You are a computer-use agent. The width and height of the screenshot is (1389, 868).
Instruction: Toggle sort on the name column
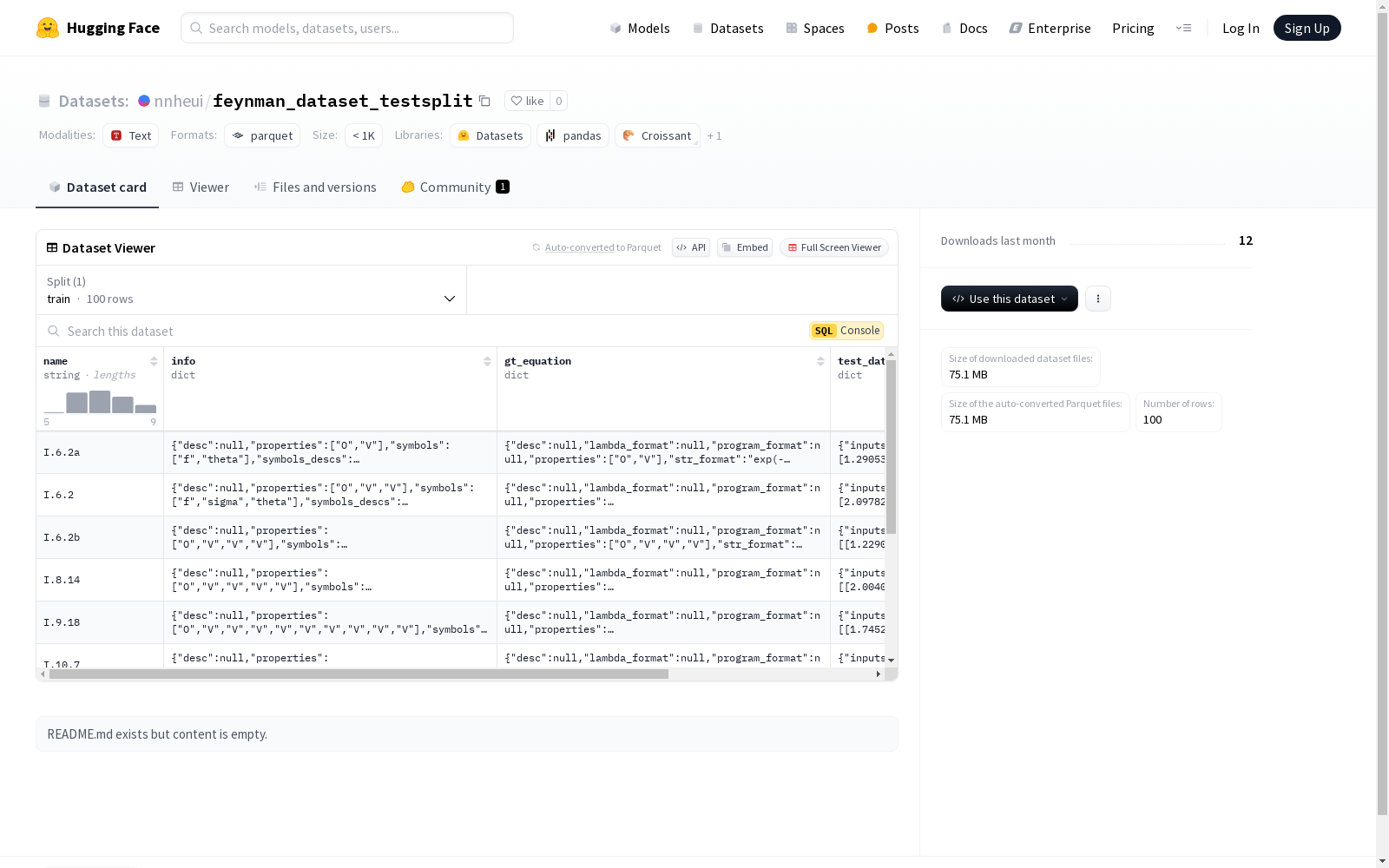coord(154,361)
